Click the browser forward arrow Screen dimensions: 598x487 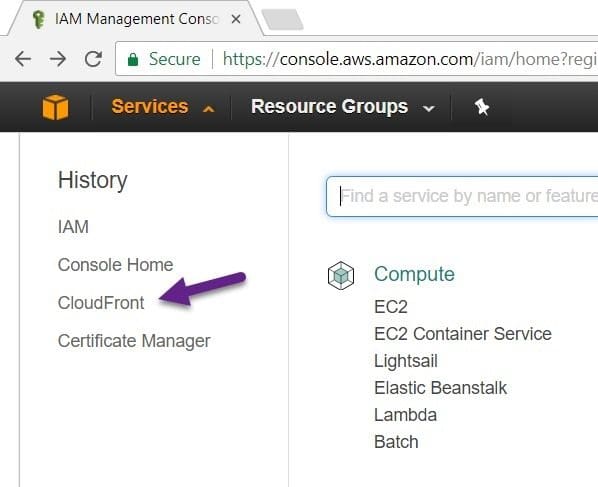pyautogui.click(x=58, y=59)
